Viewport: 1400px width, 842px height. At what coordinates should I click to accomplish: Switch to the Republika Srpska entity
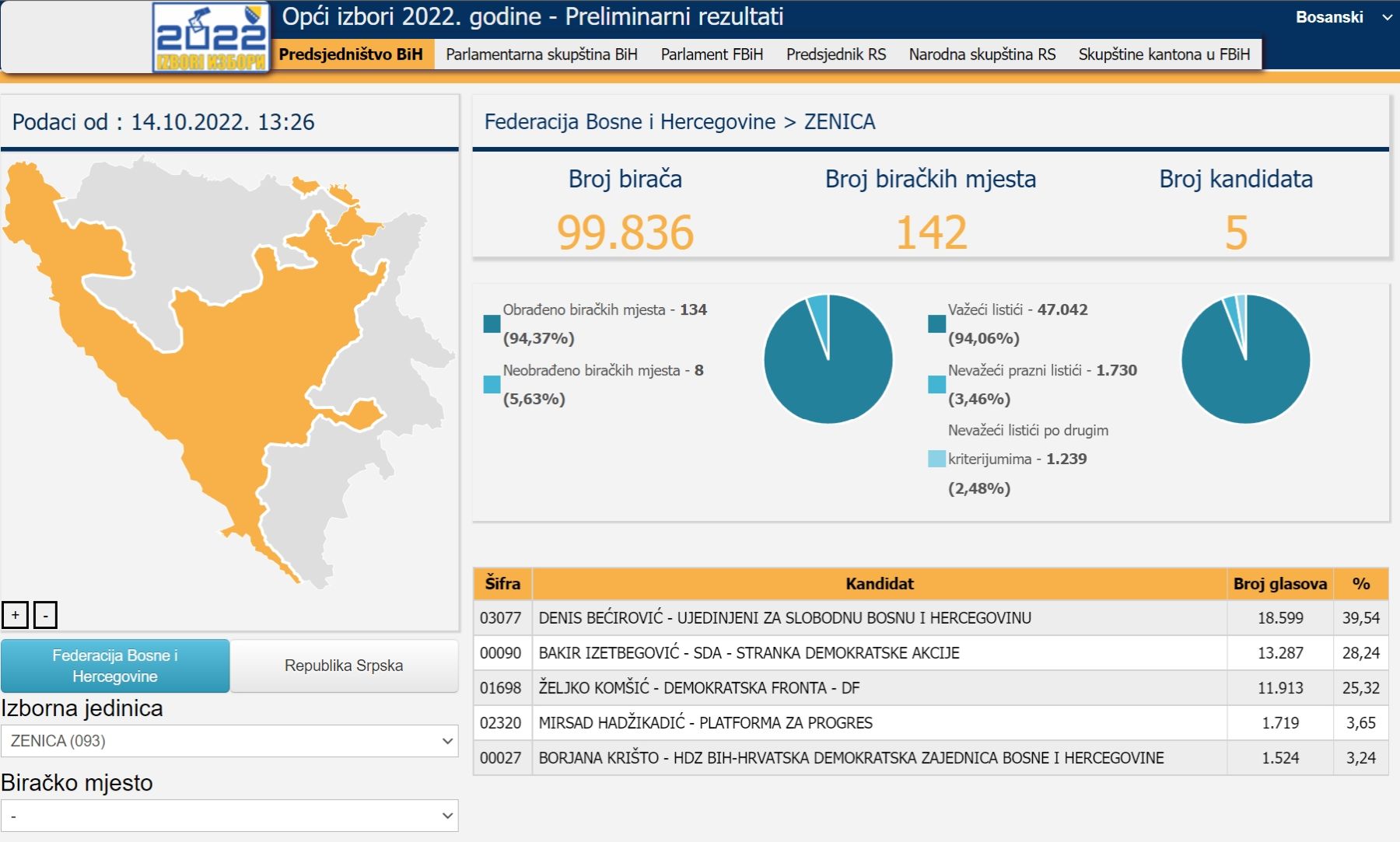344,666
